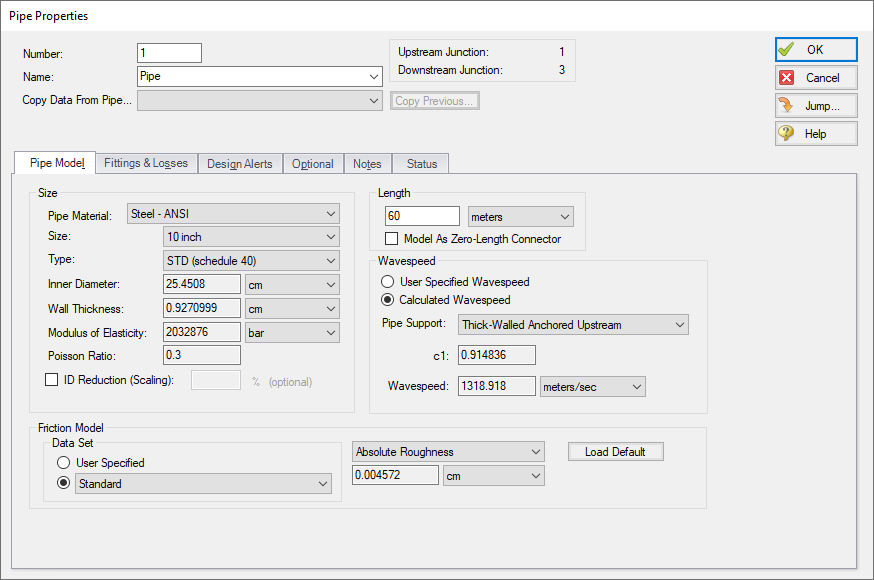Click the Jump arrow icon
874x580 pixels.
click(x=787, y=106)
